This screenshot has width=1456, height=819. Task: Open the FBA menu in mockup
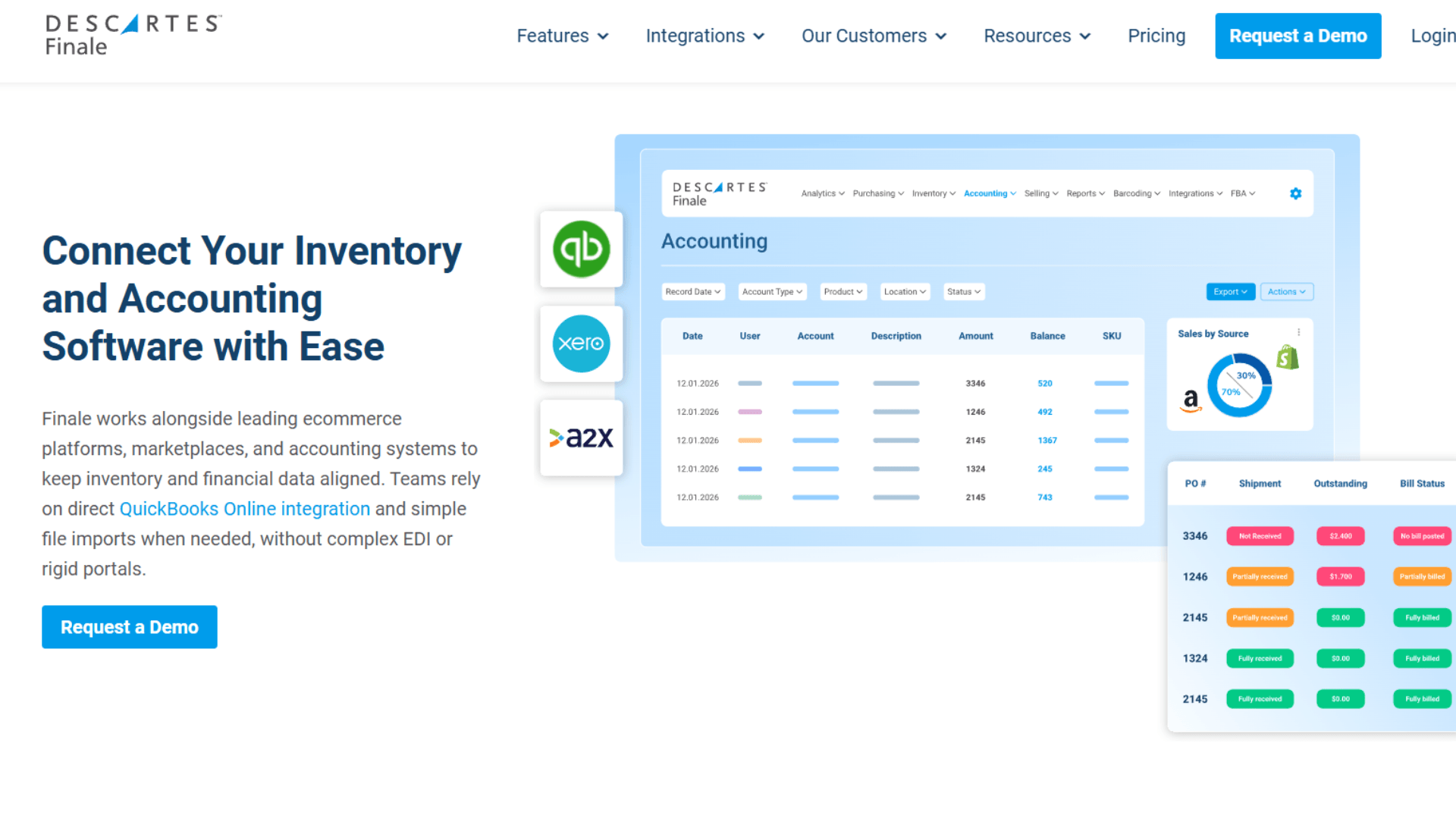click(1243, 193)
